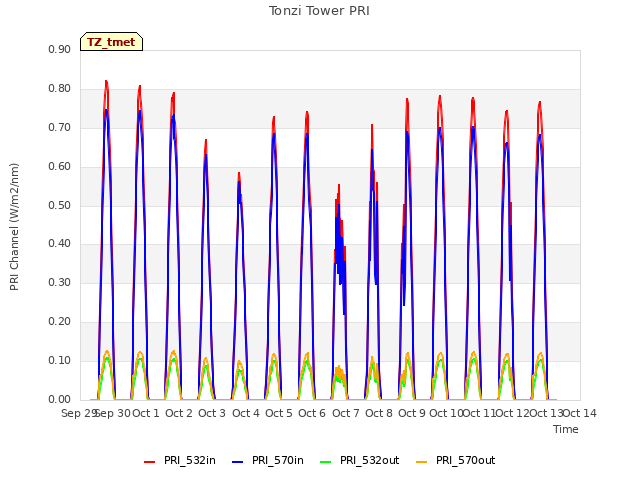Image resolution: width=640 pixels, height=480 pixels.
Task: Click the TZ_tmet annotation tag
Action: (111, 42)
